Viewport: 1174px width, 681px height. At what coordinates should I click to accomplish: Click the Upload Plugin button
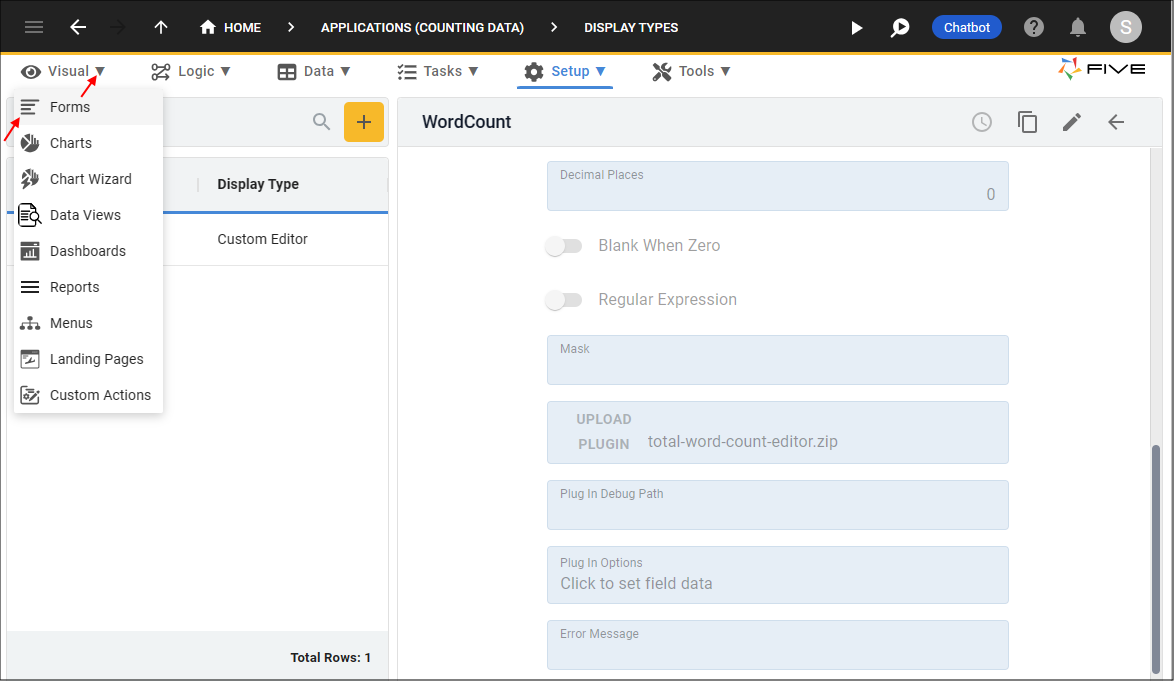click(603, 432)
